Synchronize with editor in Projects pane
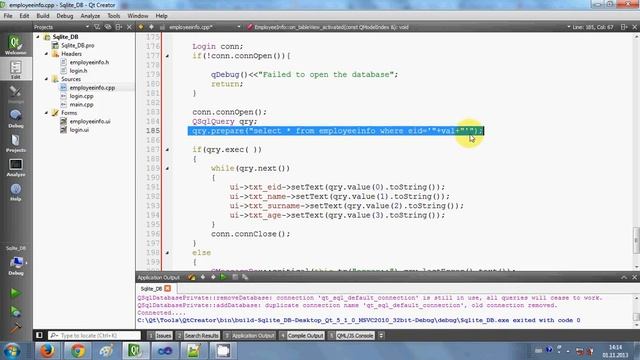Viewport: 640px width, 360px height. coord(108,27)
